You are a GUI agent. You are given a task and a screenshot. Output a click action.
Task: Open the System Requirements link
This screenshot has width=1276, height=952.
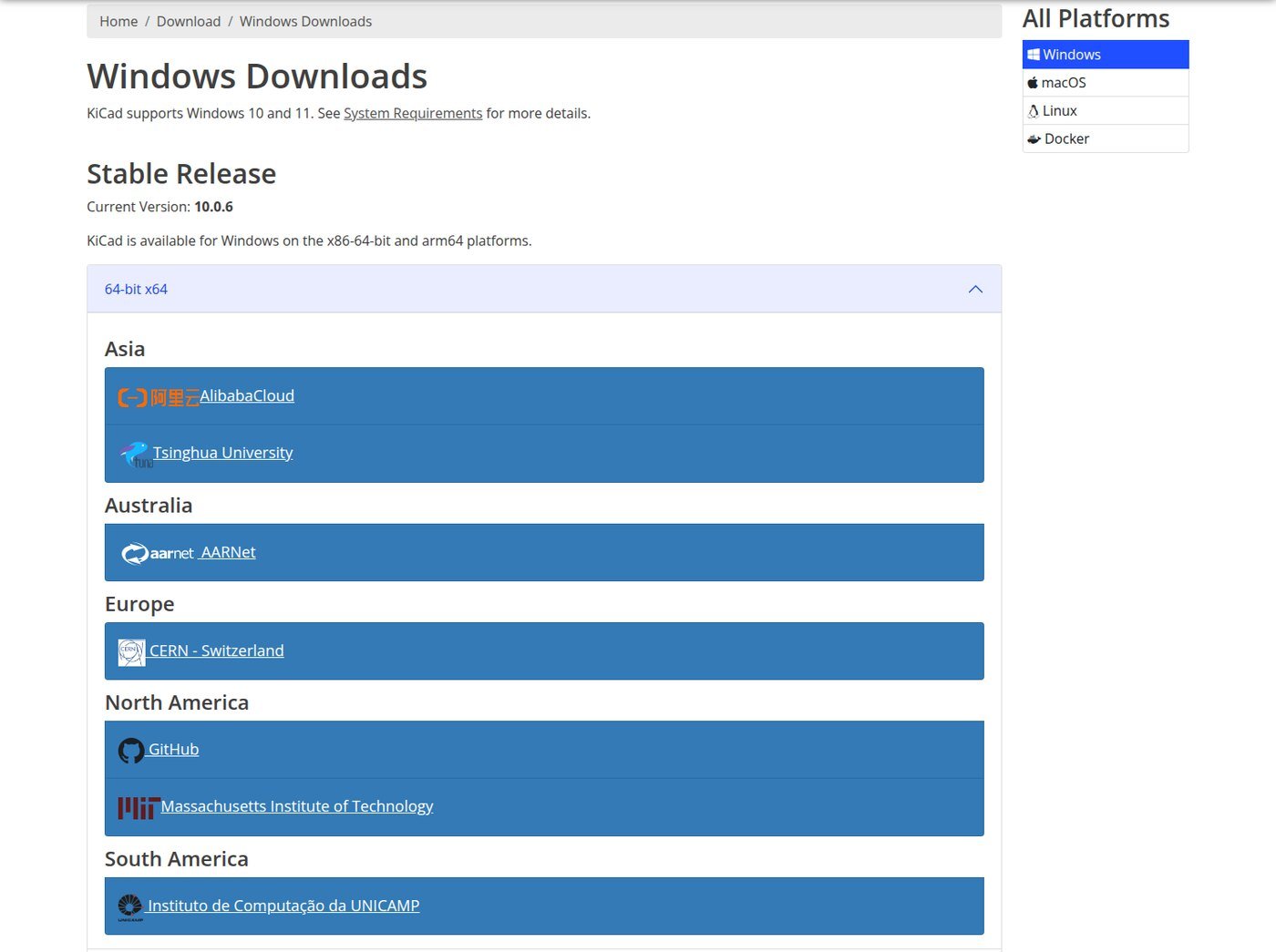413,113
